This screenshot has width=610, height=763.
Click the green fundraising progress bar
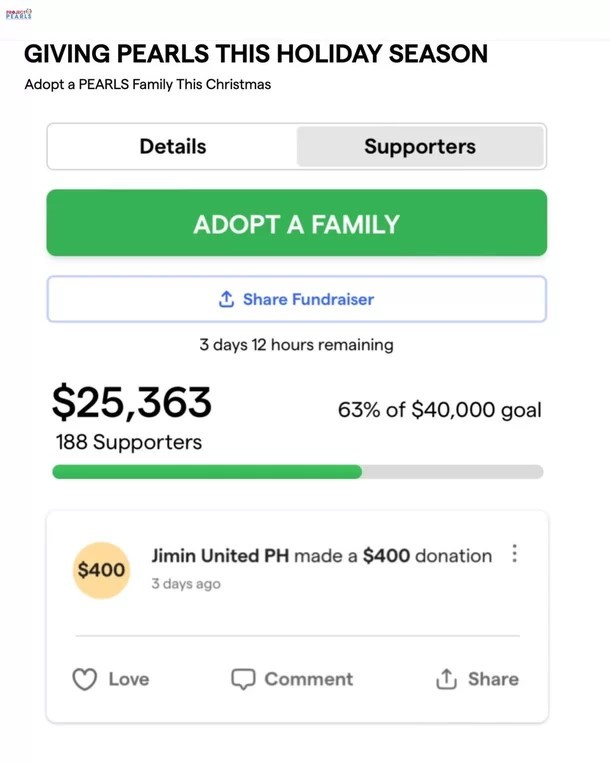(207, 472)
